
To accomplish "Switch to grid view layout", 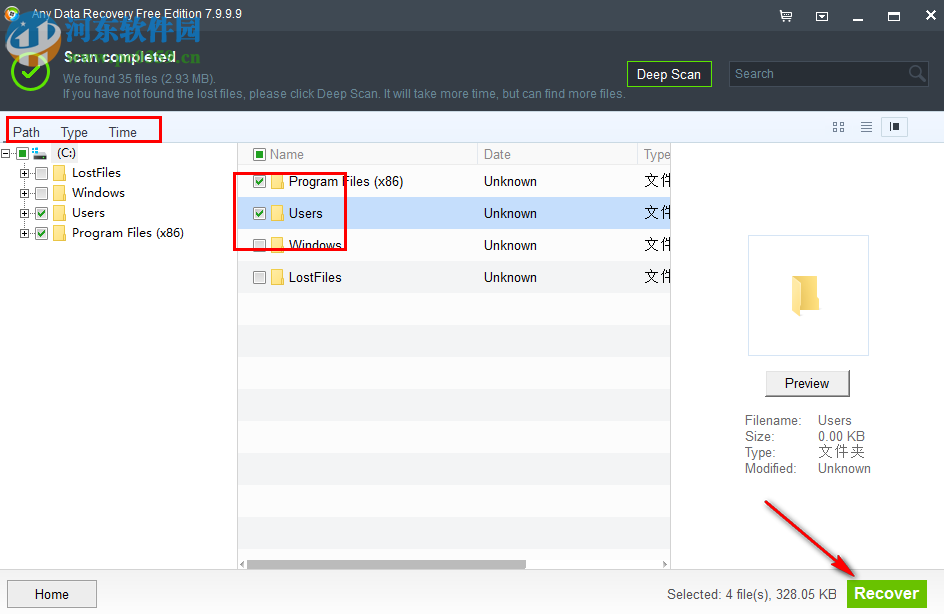I will pyautogui.click(x=838, y=127).
